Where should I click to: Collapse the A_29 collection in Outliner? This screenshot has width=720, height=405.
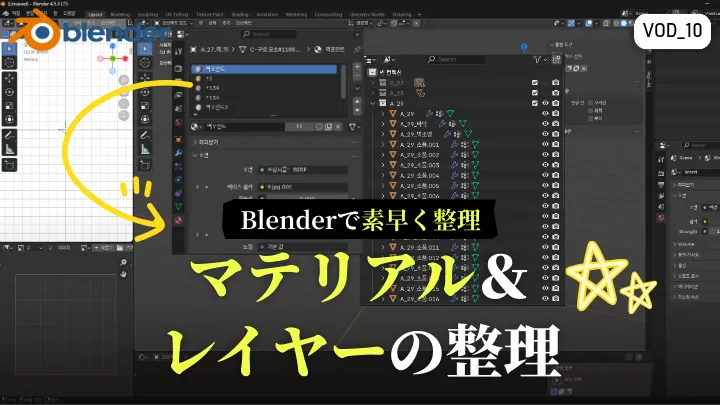[373, 103]
